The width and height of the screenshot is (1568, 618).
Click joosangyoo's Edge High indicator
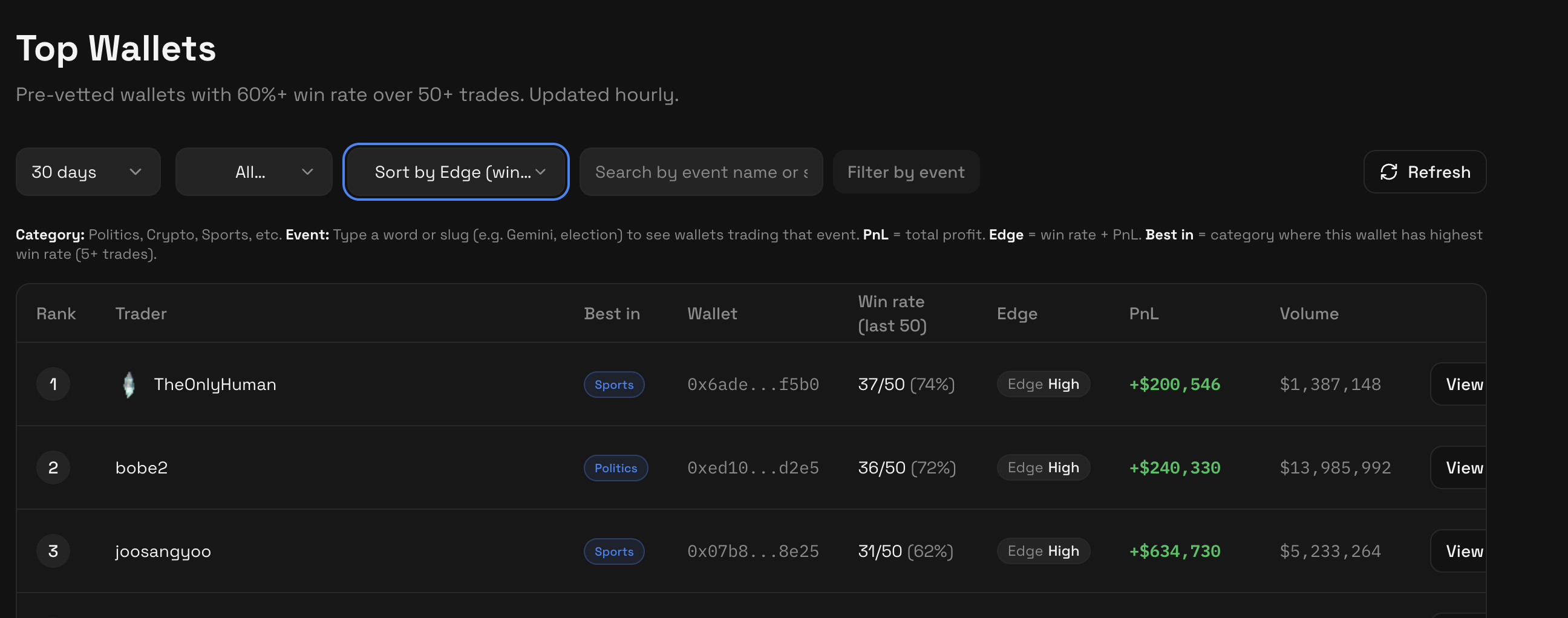tap(1043, 550)
